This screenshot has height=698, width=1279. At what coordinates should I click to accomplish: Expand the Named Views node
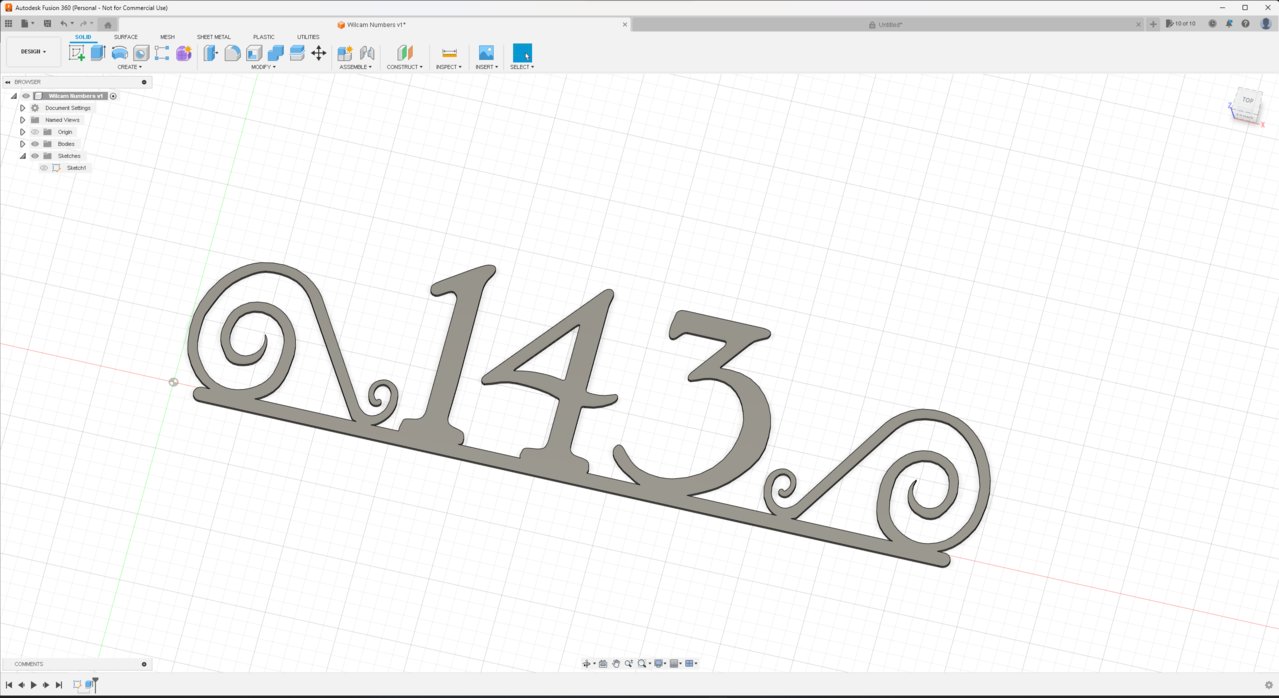pos(22,120)
